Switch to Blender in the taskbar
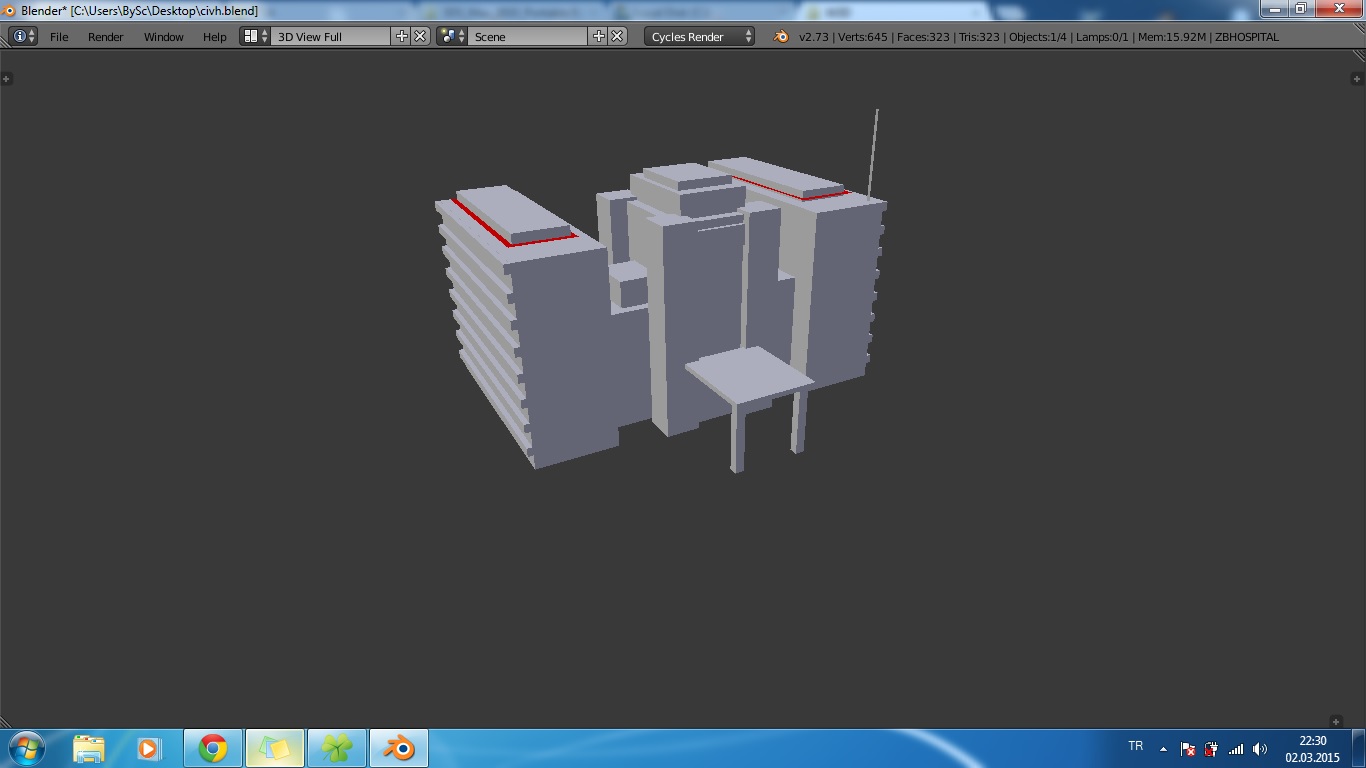This screenshot has height=768, width=1366. point(399,748)
